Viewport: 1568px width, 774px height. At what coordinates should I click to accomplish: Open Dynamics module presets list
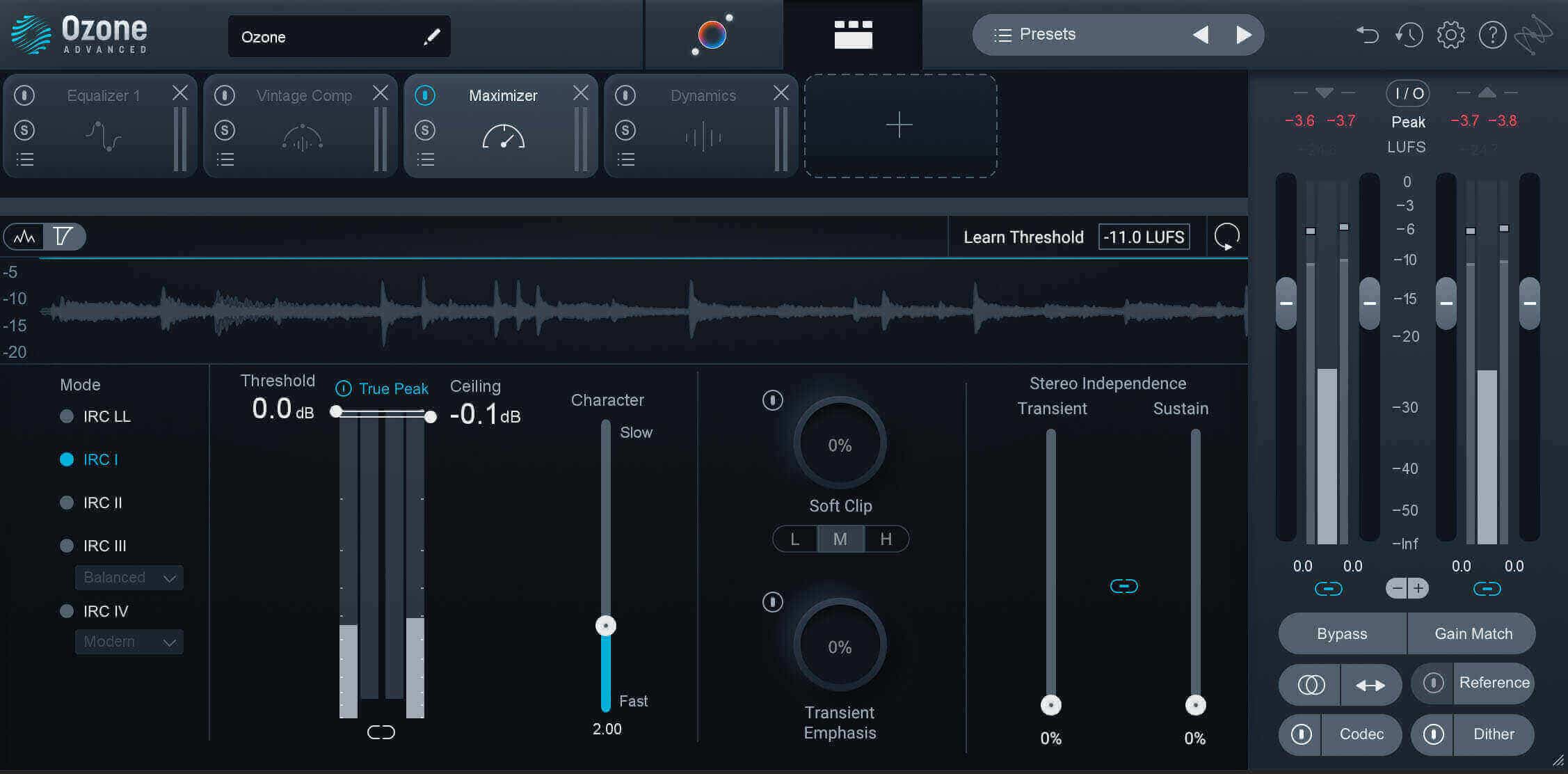tap(625, 159)
